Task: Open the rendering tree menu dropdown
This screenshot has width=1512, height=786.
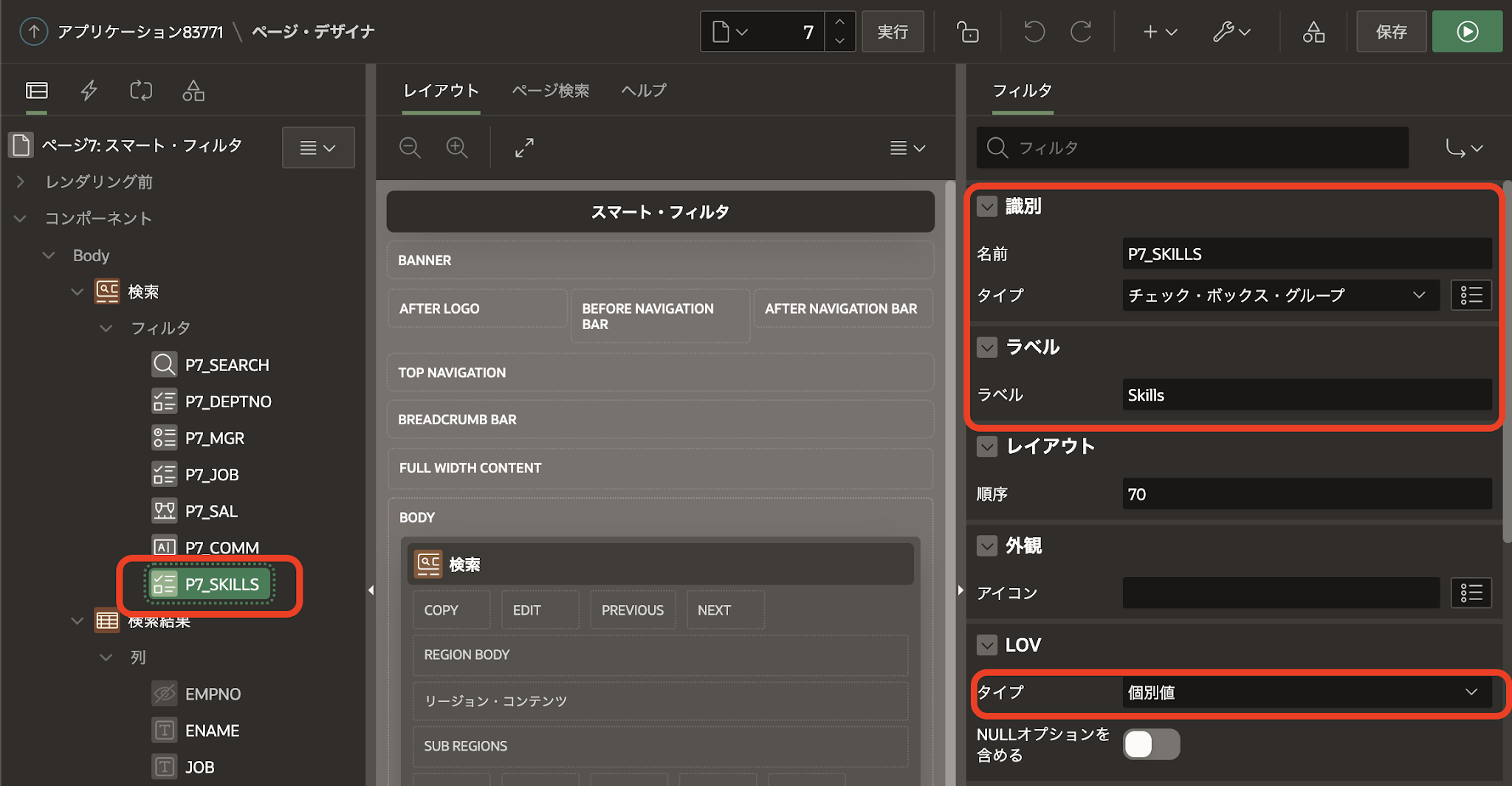Action: (x=318, y=148)
